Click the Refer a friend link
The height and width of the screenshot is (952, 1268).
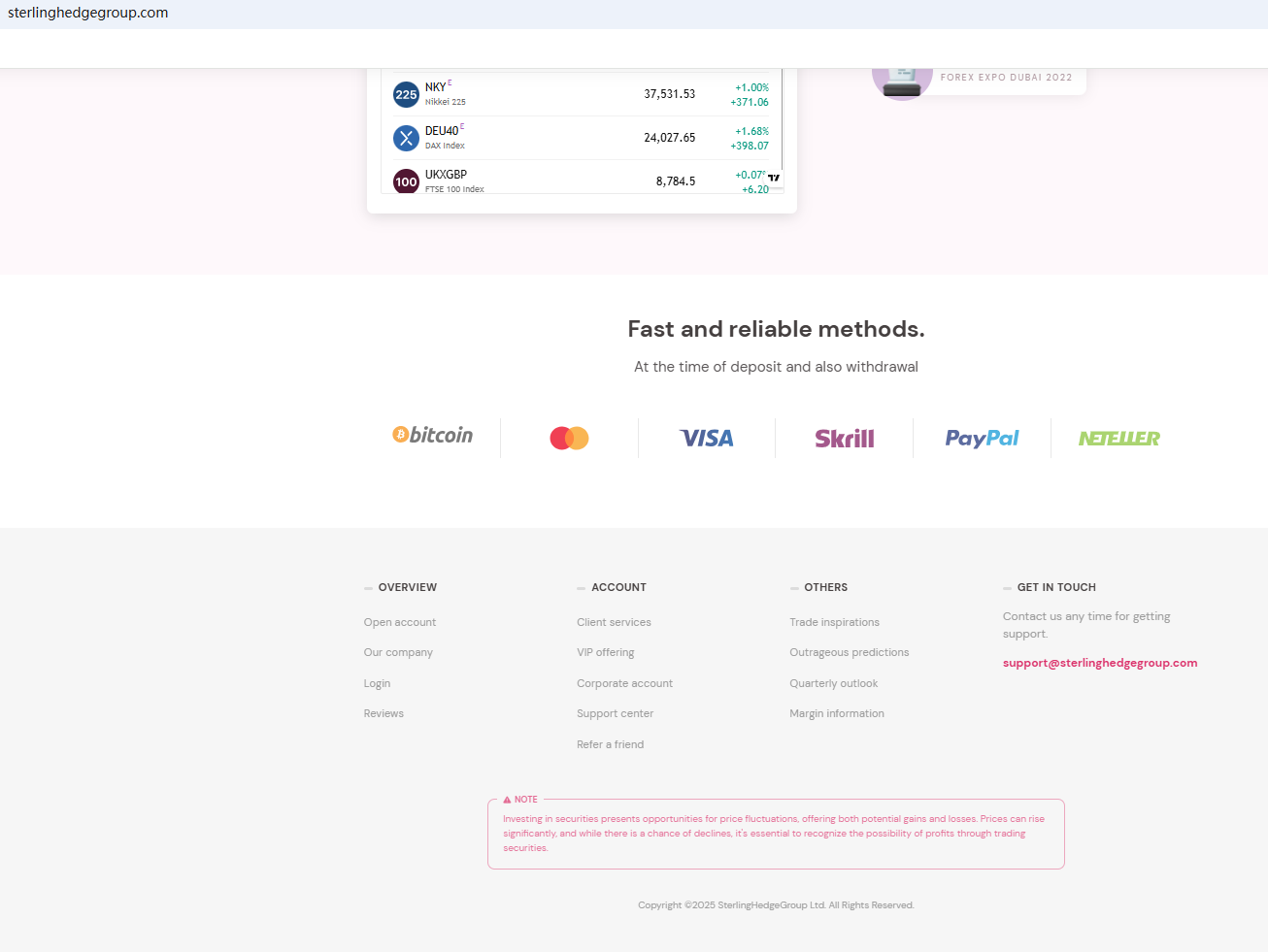click(x=610, y=744)
